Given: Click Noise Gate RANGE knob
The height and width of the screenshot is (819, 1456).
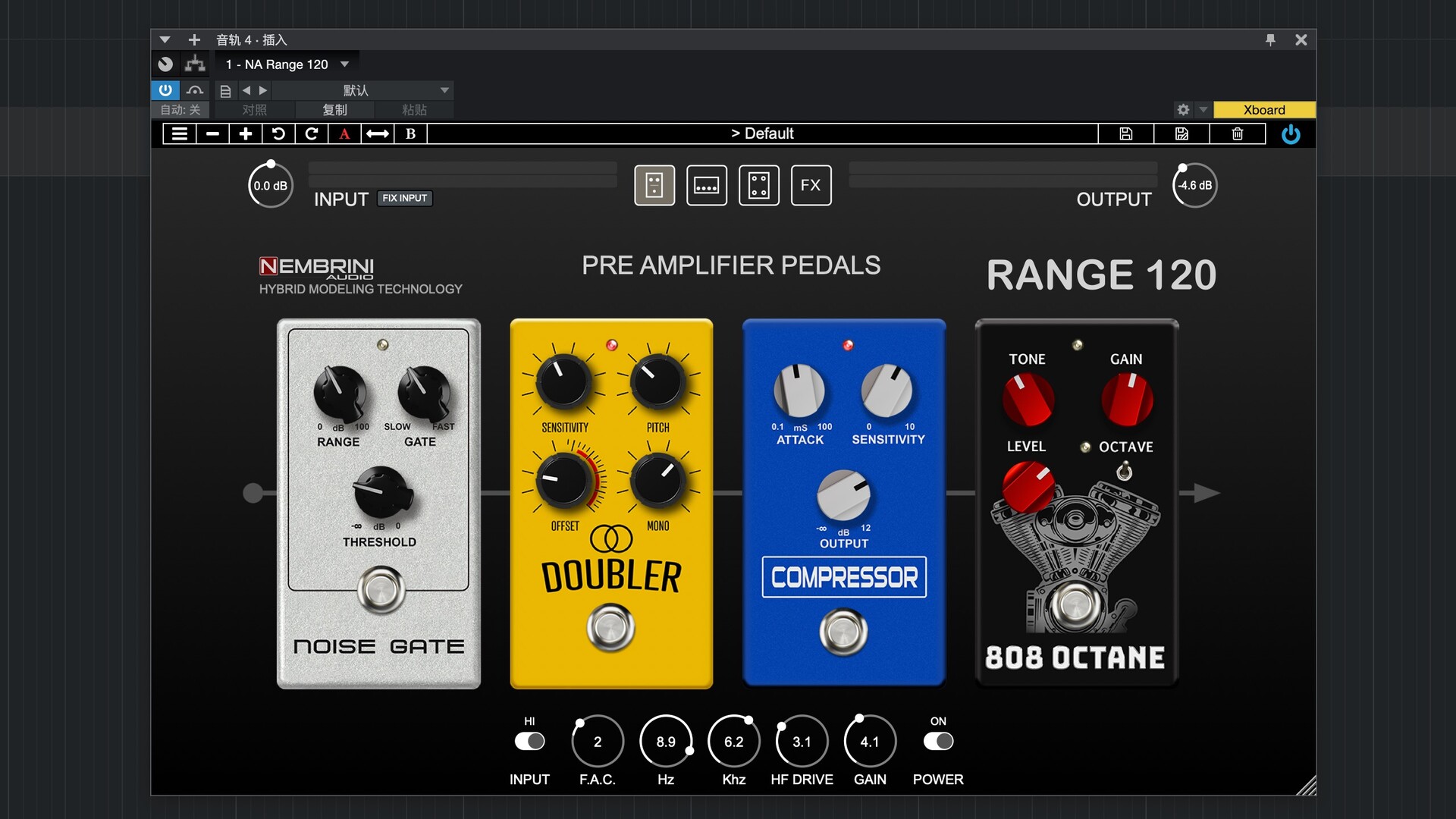Looking at the screenshot, I should tap(340, 393).
